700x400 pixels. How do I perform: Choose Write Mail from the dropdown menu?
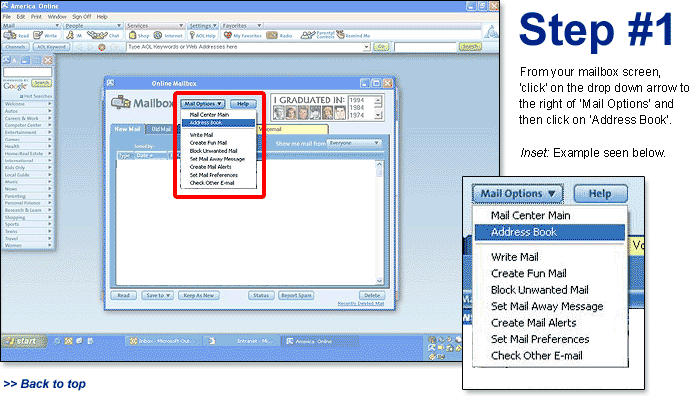[201, 134]
